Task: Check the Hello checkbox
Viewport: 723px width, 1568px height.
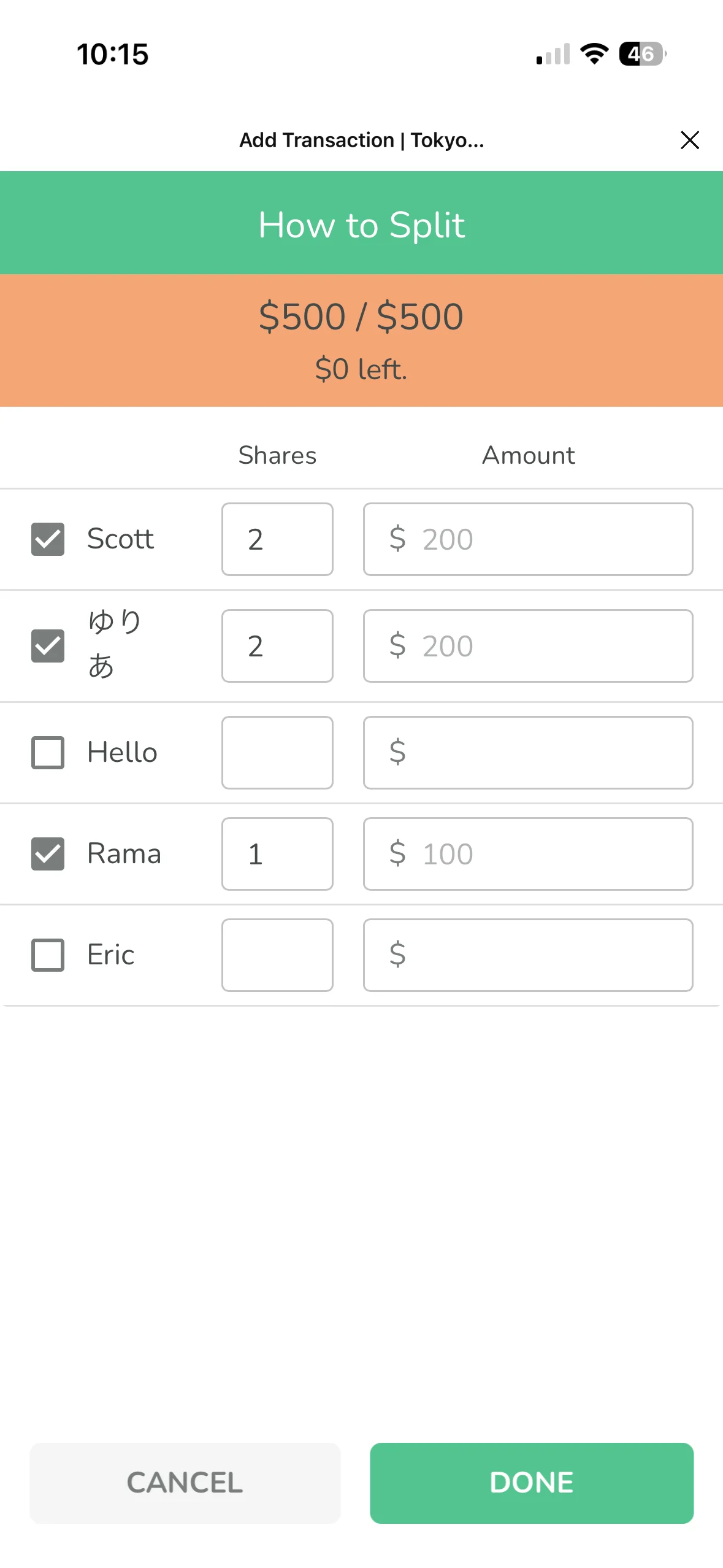Action: [x=48, y=753]
